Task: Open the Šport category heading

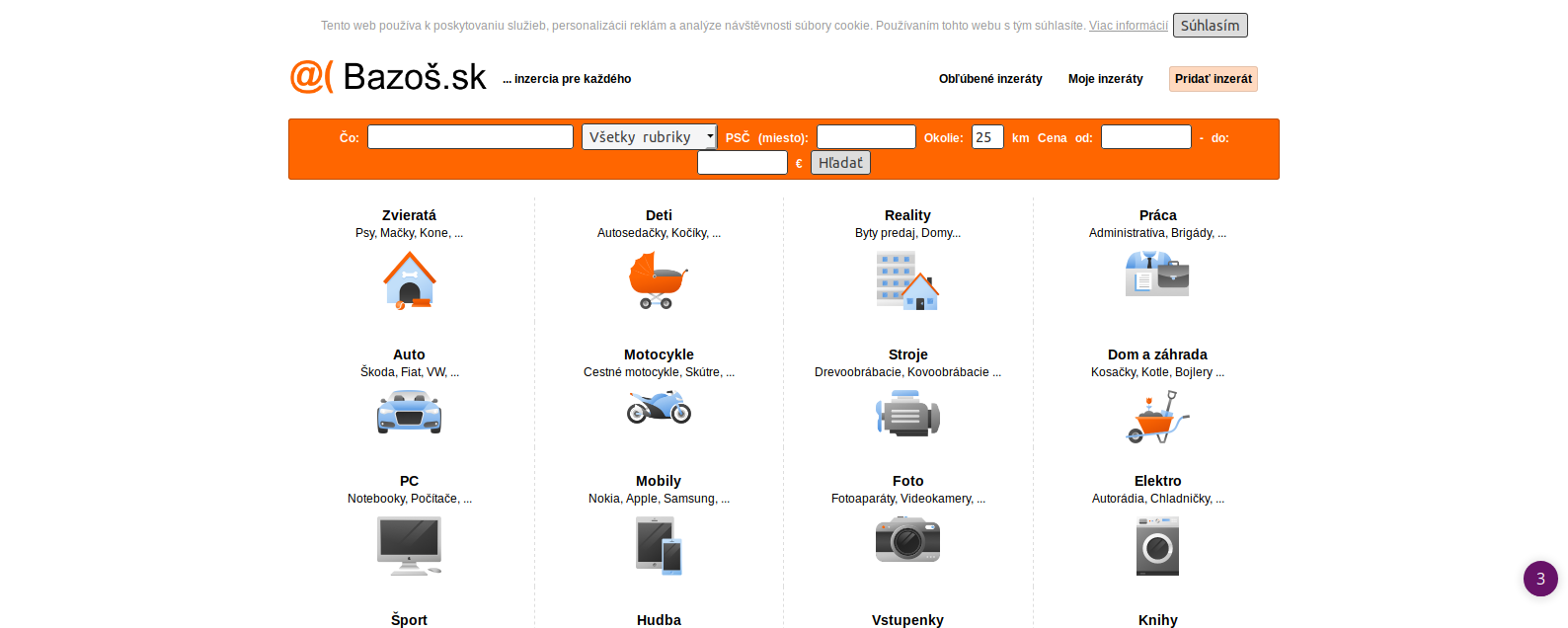Action: tap(409, 620)
